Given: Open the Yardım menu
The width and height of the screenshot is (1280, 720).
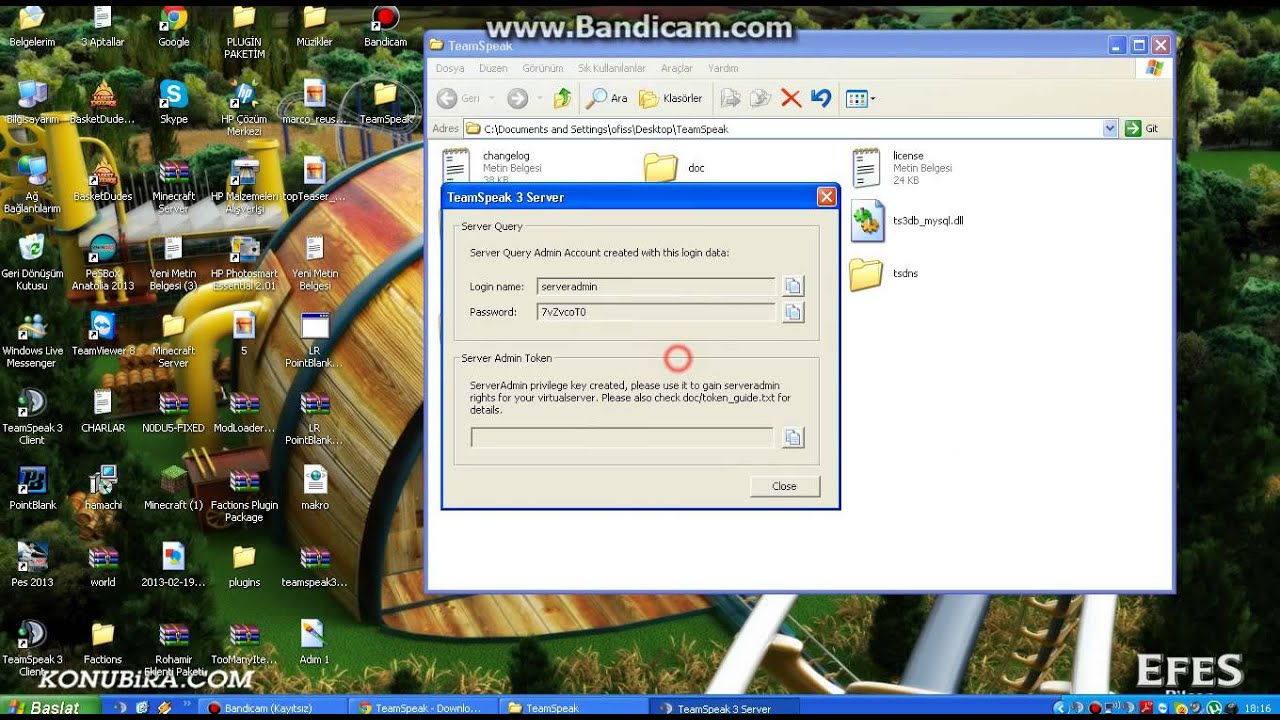Looking at the screenshot, I should point(723,68).
